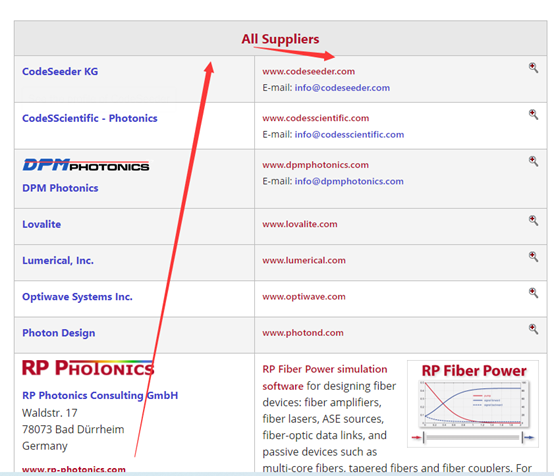This screenshot has height=476, width=554.
Task: Click magnifier icon in Optiwave Systems row
Action: pyautogui.click(x=533, y=293)
